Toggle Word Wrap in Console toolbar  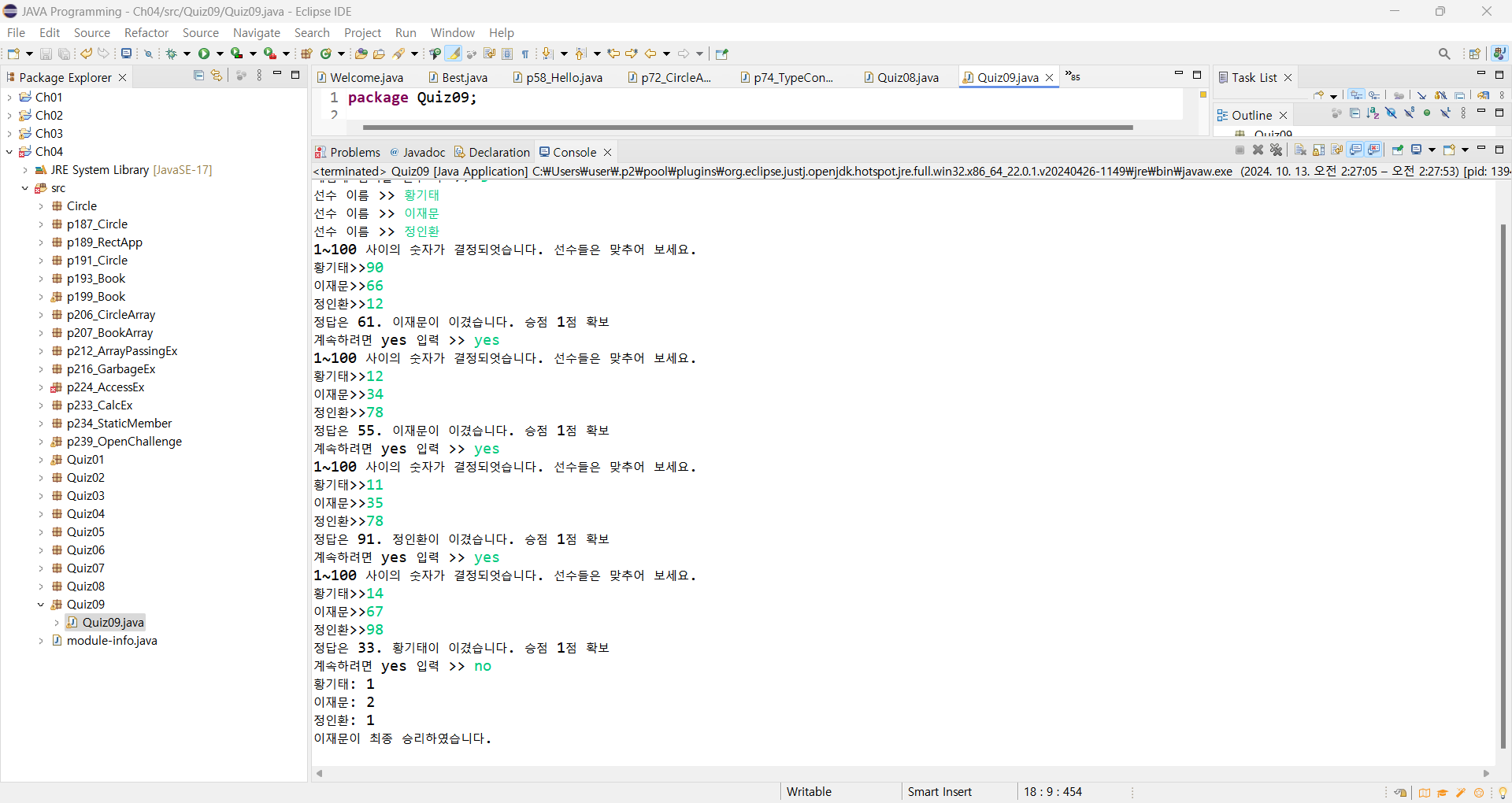tap(1337, 150)
